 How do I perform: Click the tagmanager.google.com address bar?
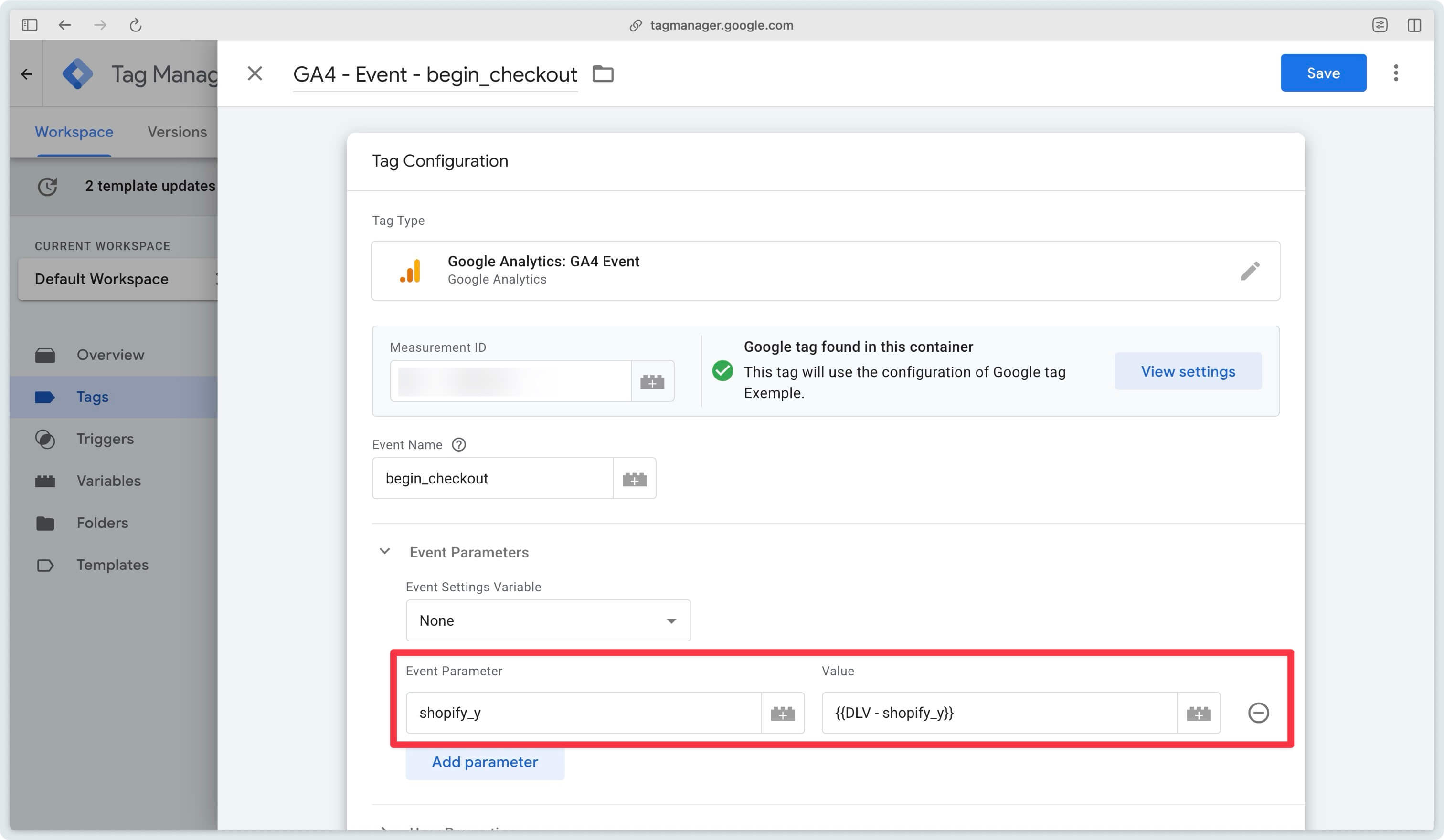[722, 25]
